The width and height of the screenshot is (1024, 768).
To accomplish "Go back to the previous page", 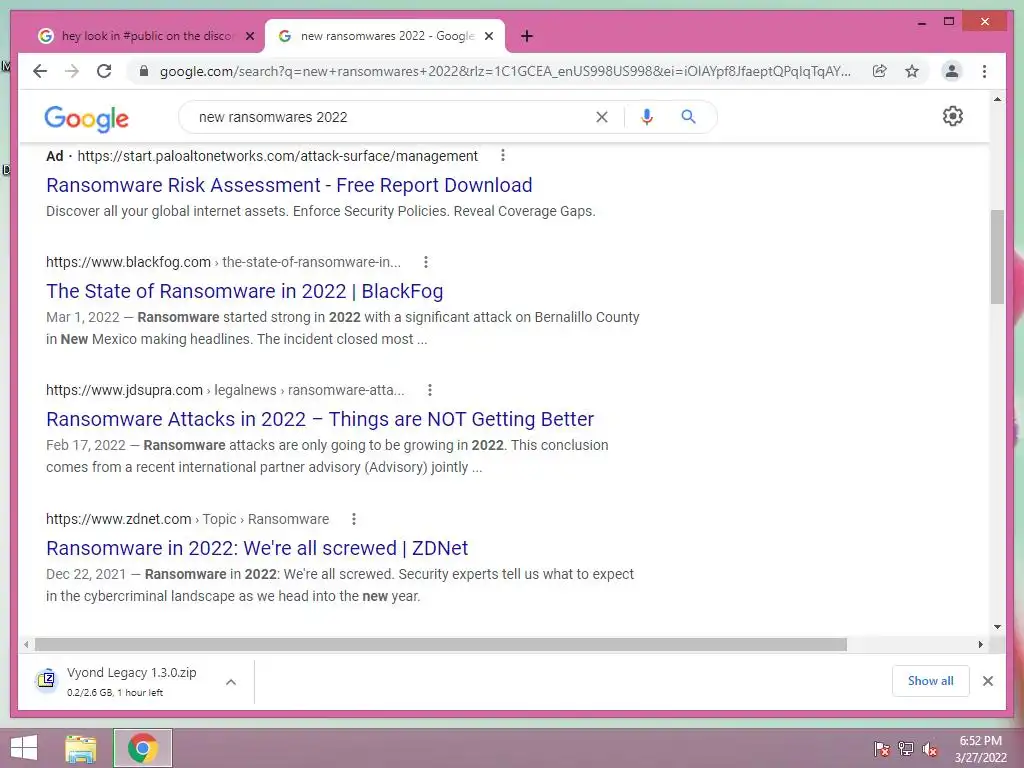I will [40, 71].
